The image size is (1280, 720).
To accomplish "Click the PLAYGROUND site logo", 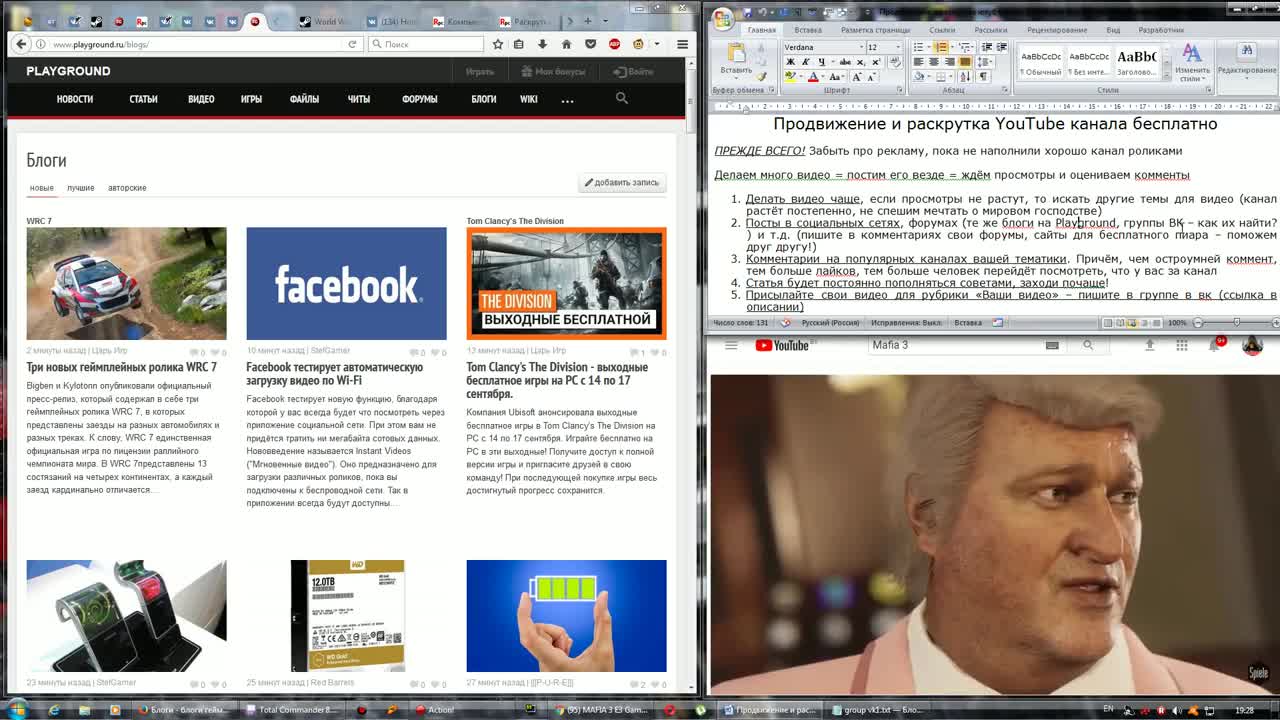I will pyautogui.click(x=68, y=71).
